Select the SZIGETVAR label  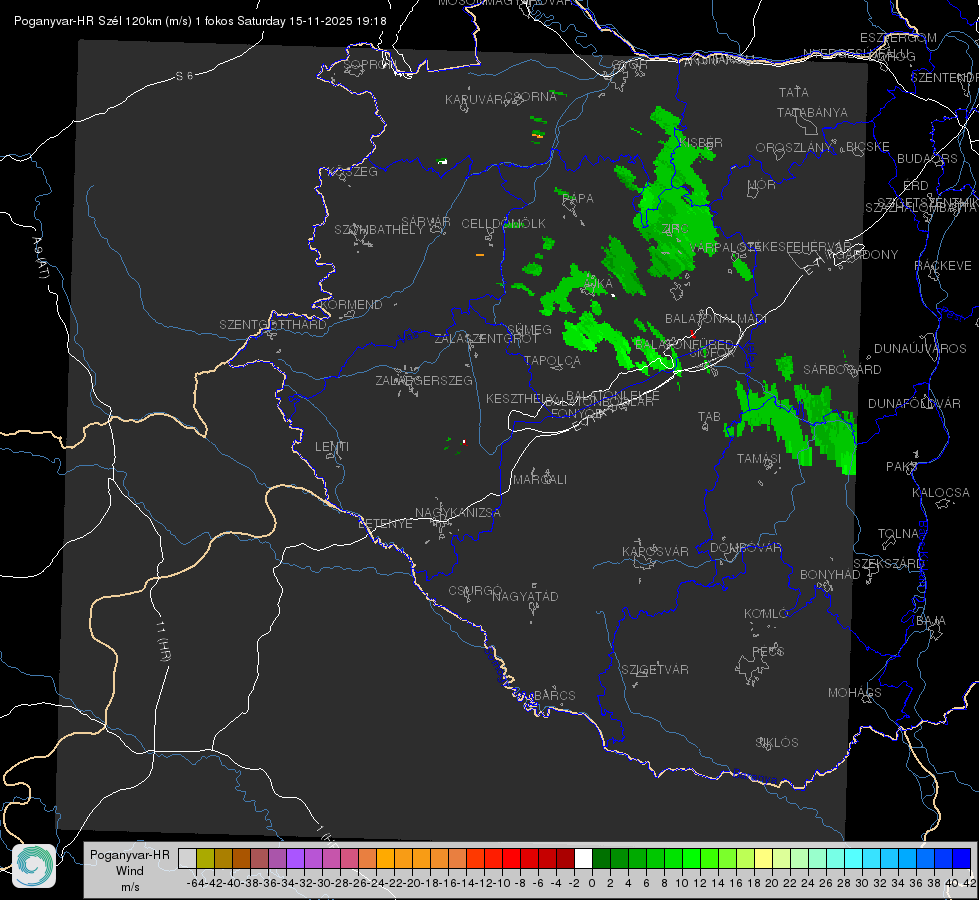pyautogui.click(x=655, y=670)
